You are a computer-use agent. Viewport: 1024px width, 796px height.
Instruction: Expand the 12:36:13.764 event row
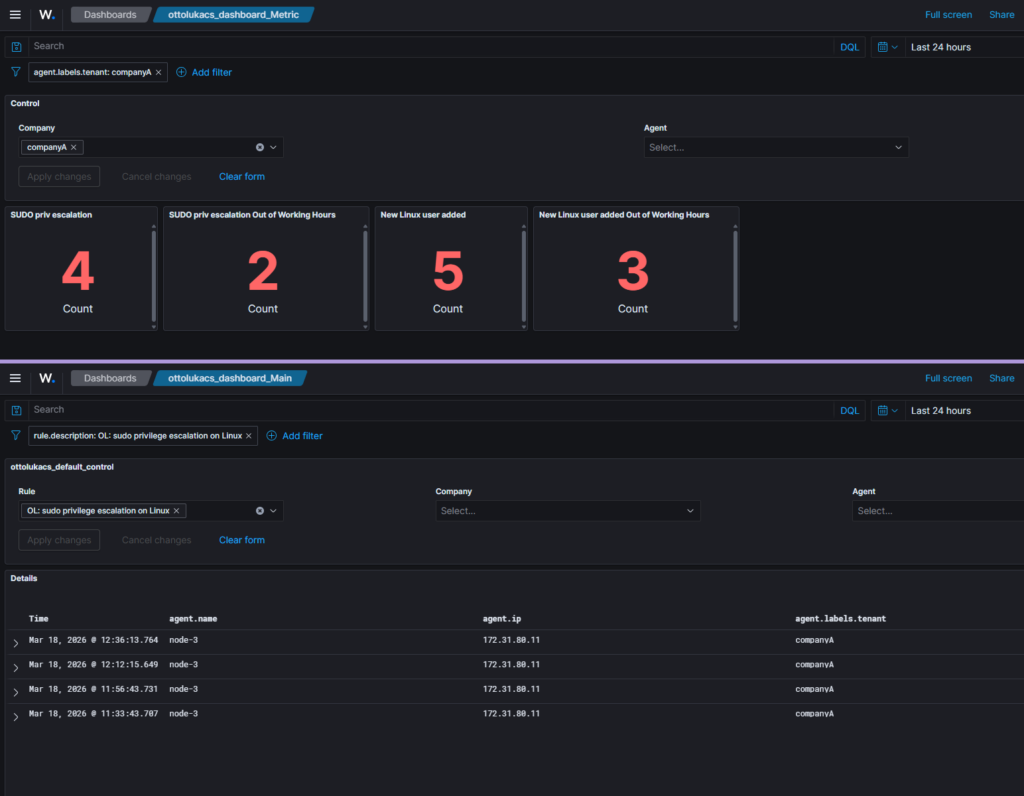16,642
